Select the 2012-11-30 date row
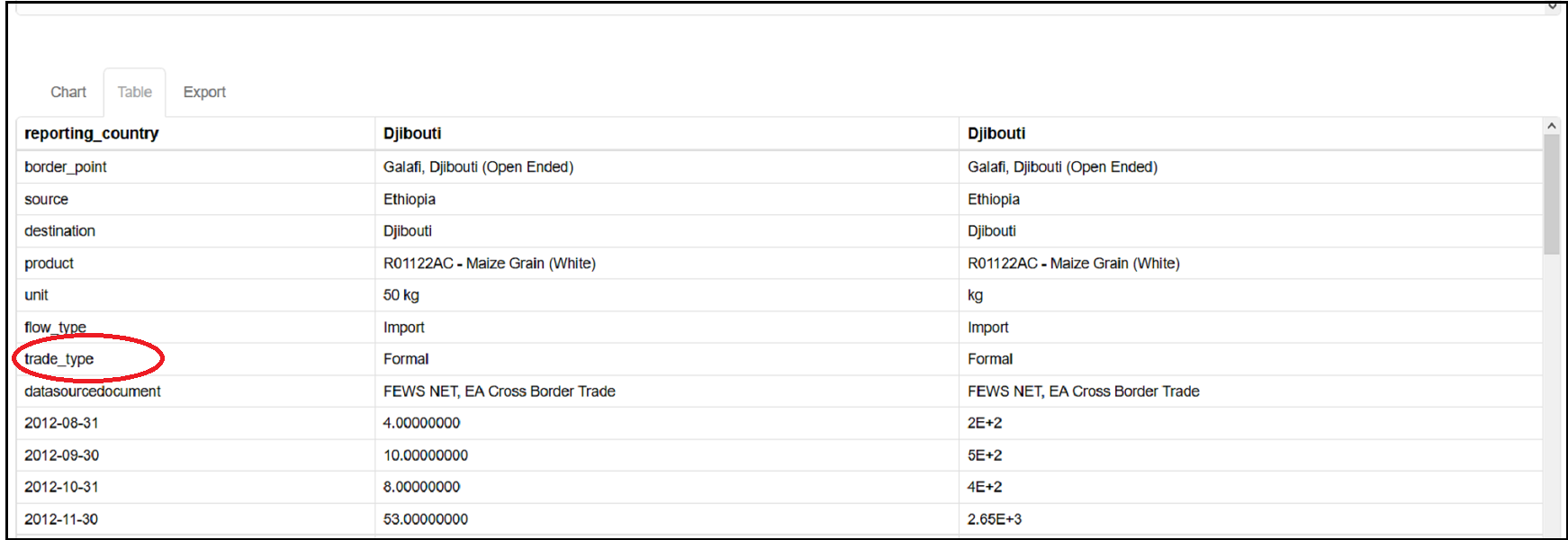The image size is (1568, 540). 61,519
